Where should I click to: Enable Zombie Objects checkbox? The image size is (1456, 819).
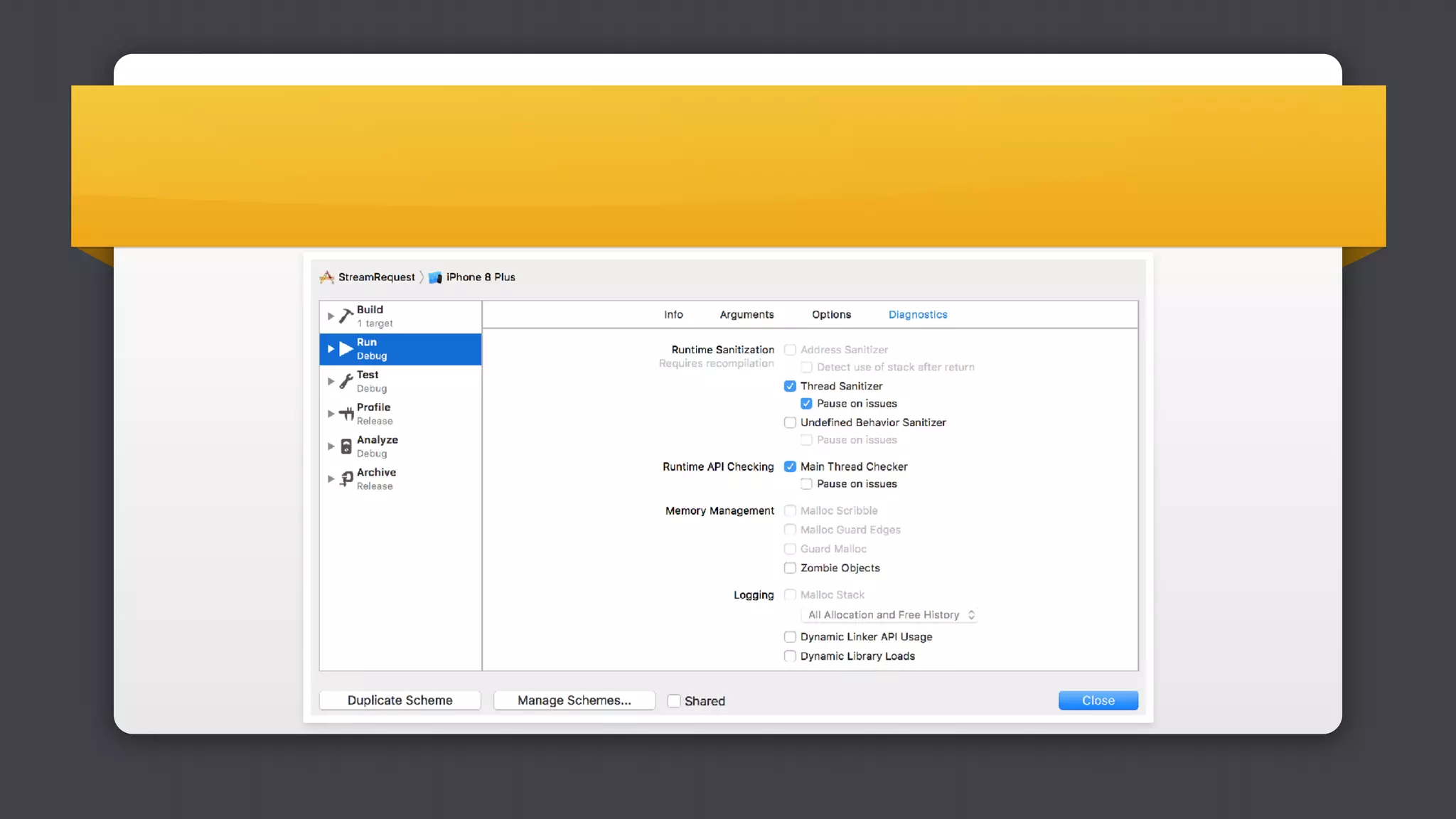click(790, 568)
